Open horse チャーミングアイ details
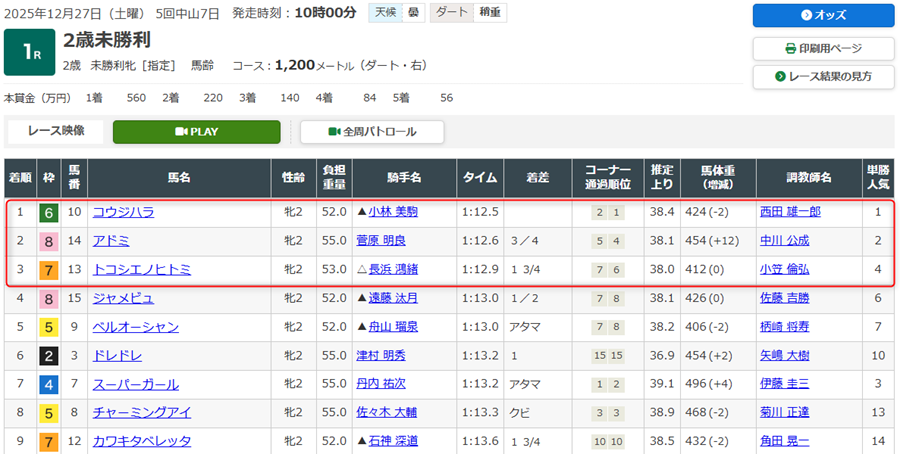The image size is (900, 454). tap(142, 413)
